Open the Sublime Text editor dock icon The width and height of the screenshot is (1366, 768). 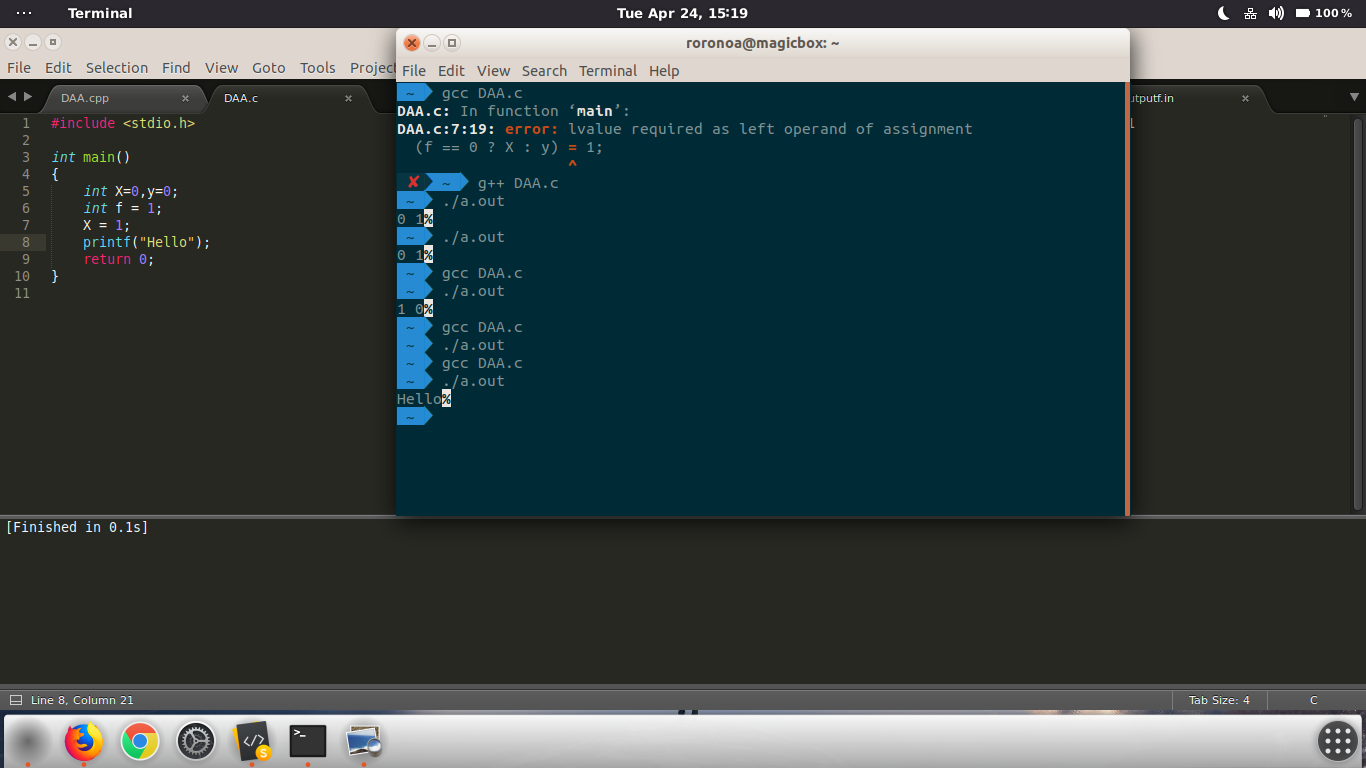click(251, 741)
